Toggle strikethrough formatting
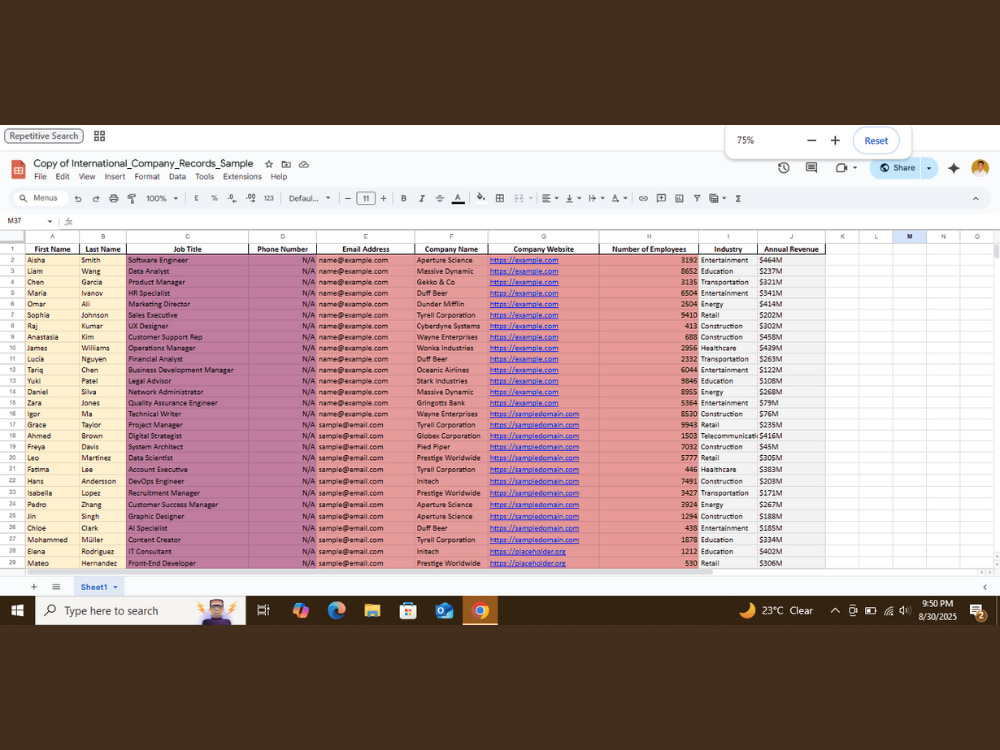The image size is (1000, 750). tap(439, 198)
